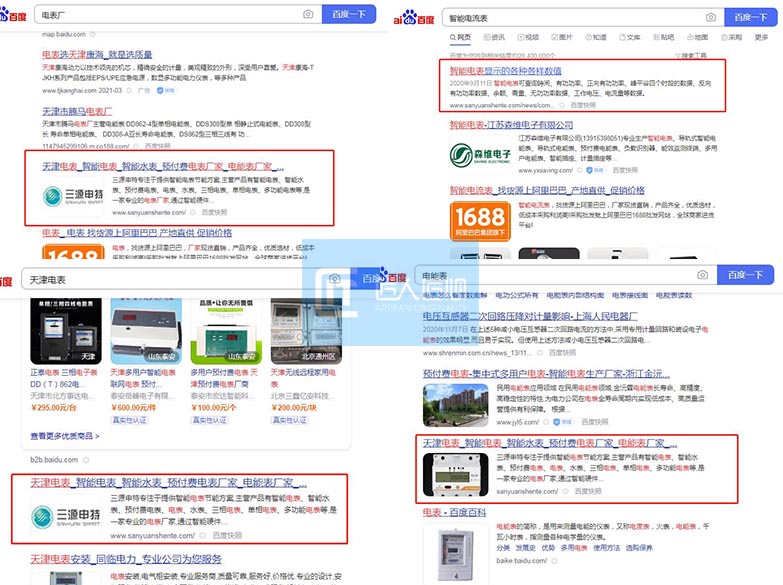Viewport: 783px width, 585px height.
Task: Click related search 电功公式所有
Action: [x=517, y=295]
